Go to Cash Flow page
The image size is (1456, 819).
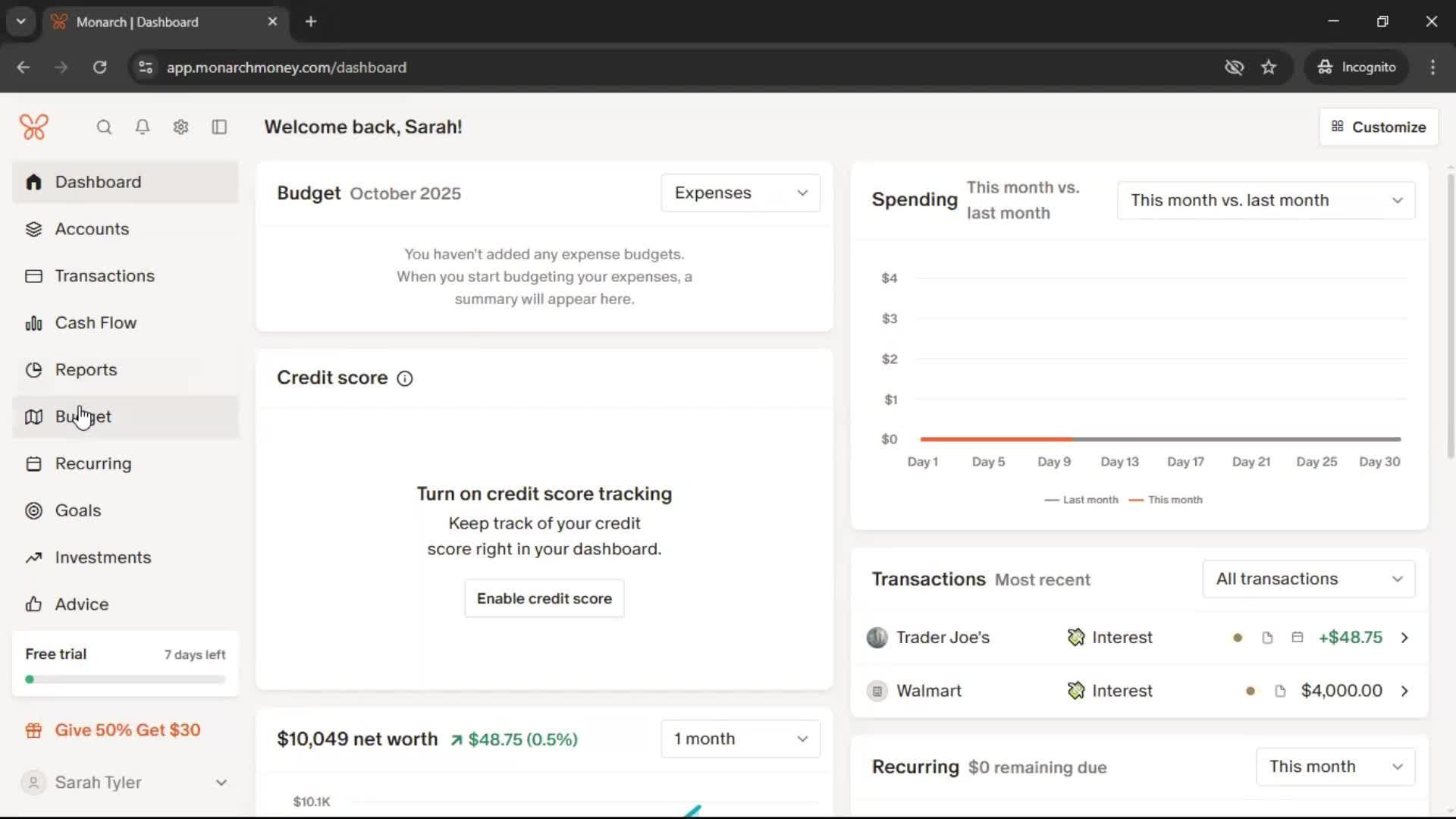(96, 323)
